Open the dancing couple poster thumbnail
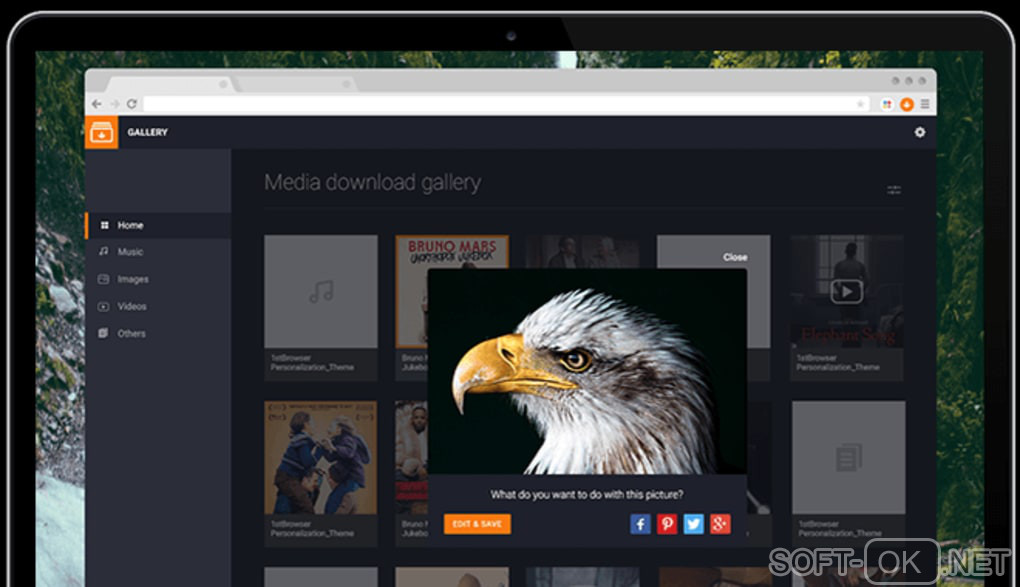Image resolution: width=1020 pixels, height=587 pixels. coord(321,457)
